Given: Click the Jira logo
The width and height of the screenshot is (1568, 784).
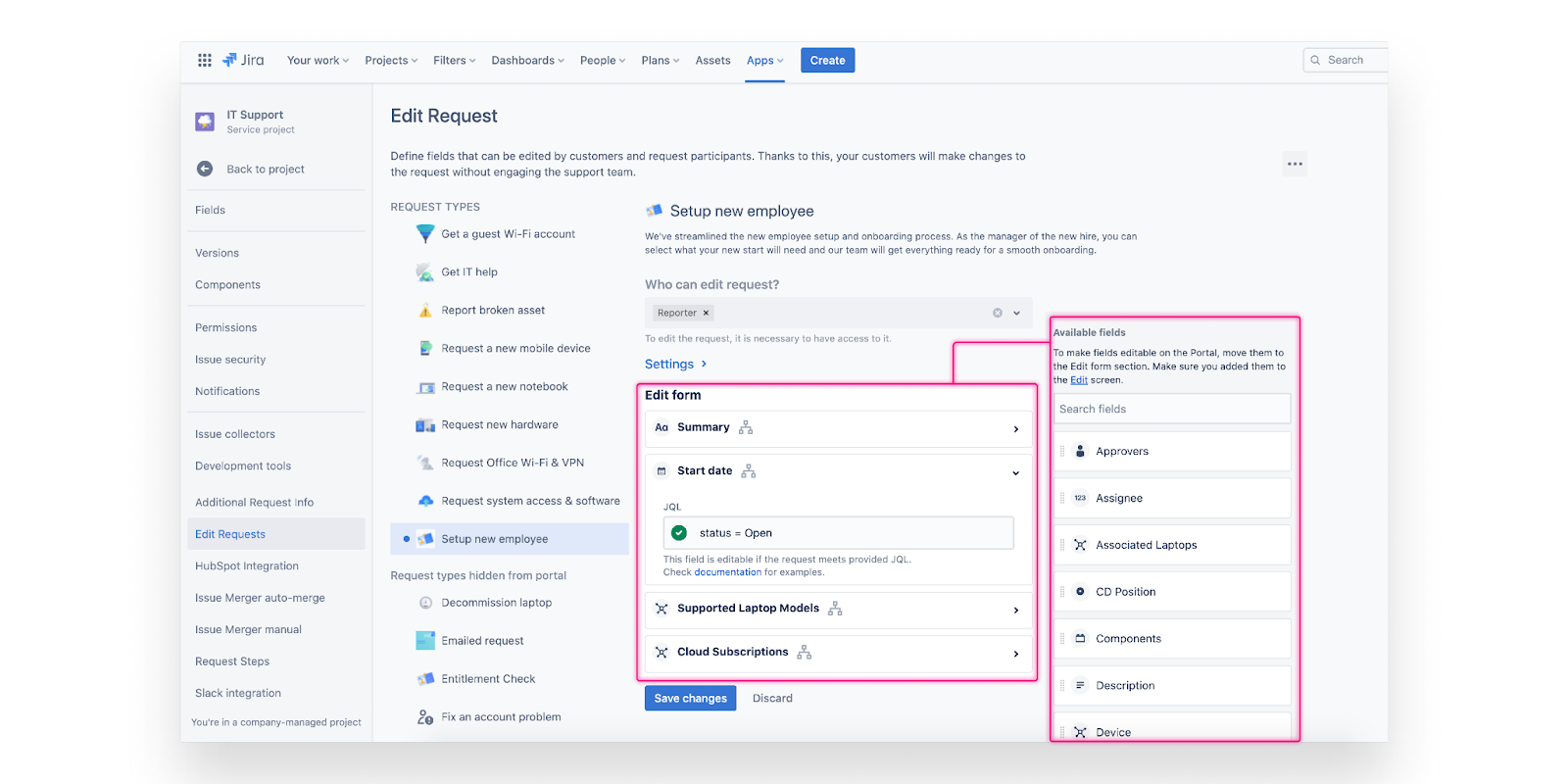Looking at the screenshot, I should (243, 60).
